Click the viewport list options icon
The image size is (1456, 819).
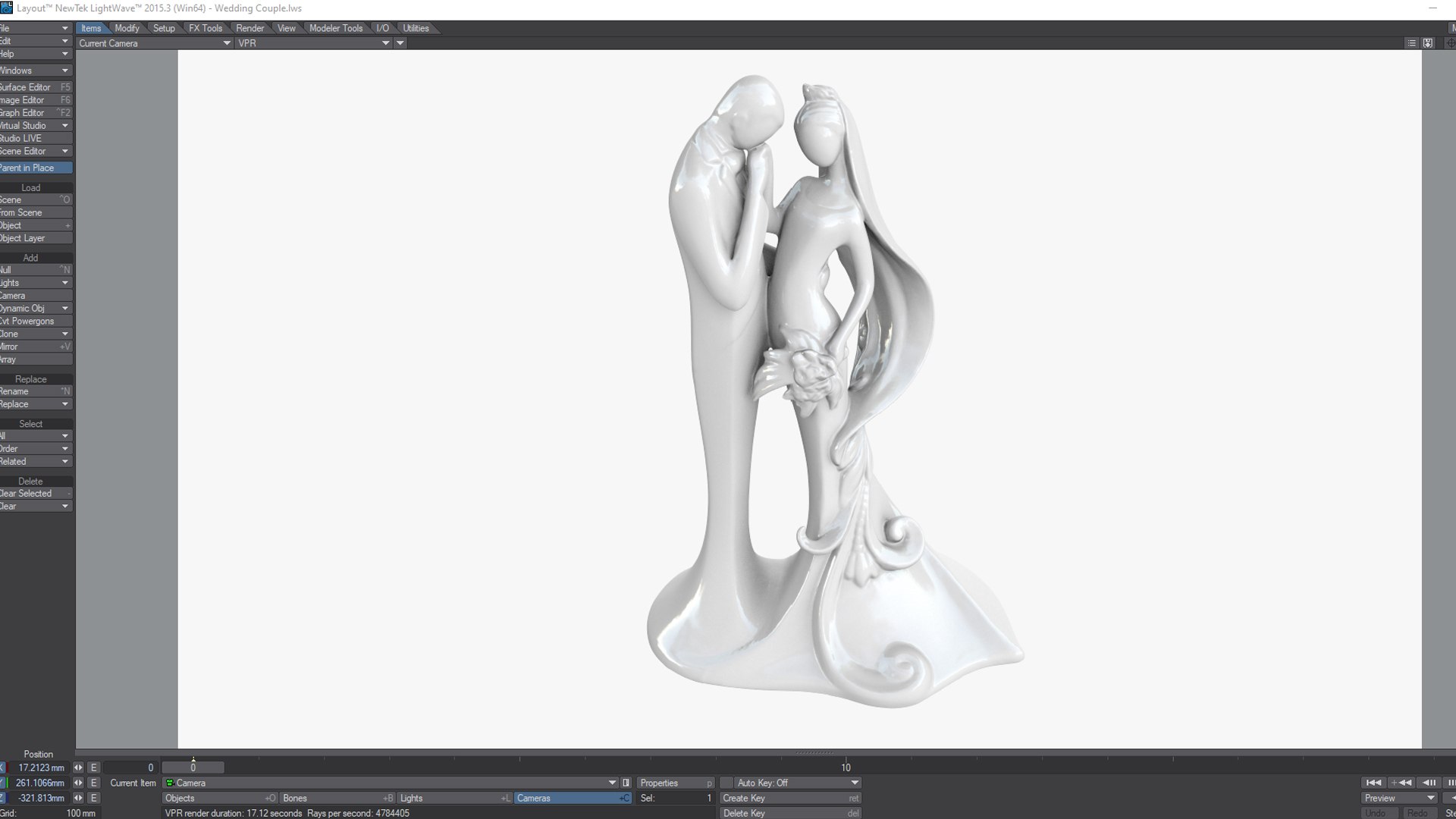pyautogui.click(x=1411, y=43)
